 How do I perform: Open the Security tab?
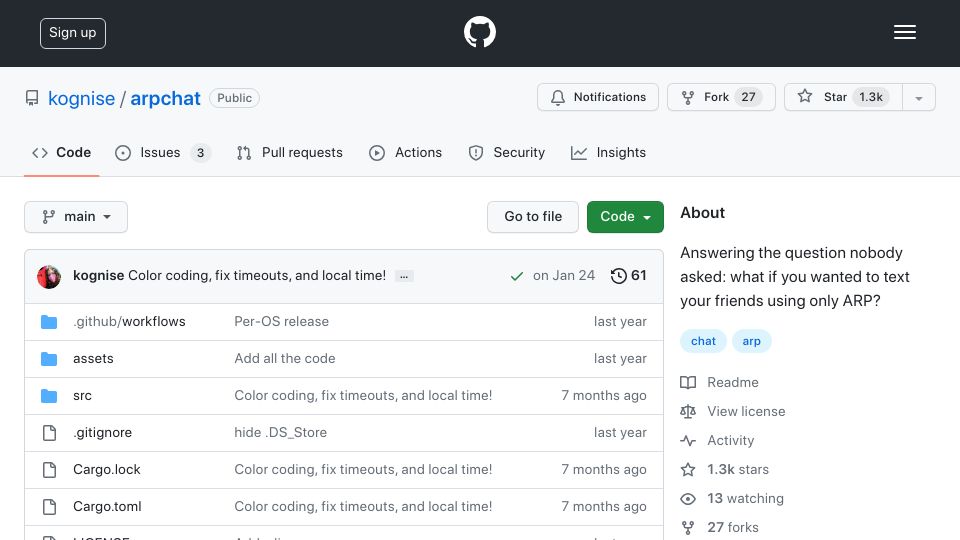point(506,152)
